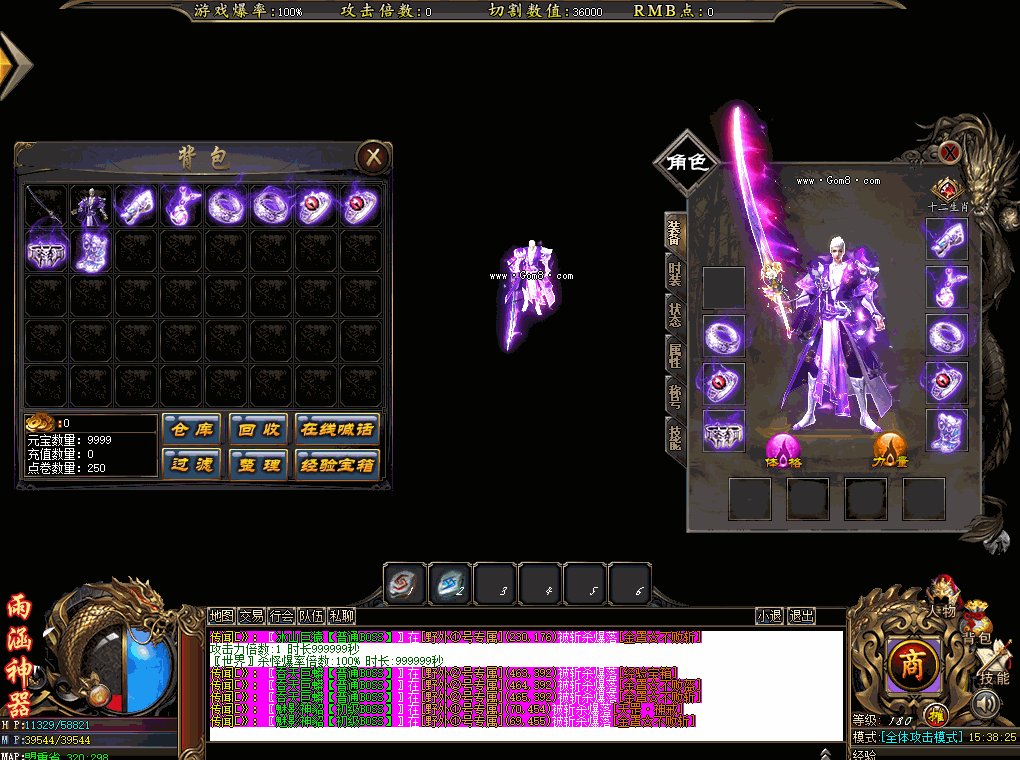Click the 整理 sort button
Screen dimensions: 1020x760
258,465
